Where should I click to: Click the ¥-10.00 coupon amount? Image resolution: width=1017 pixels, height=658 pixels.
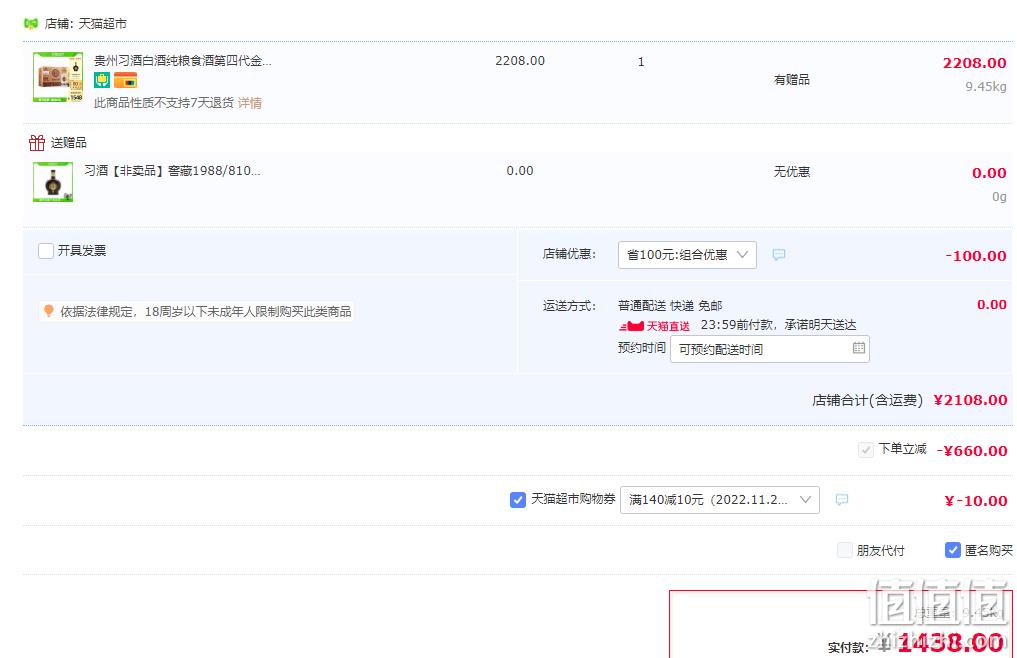coord(975,501)
